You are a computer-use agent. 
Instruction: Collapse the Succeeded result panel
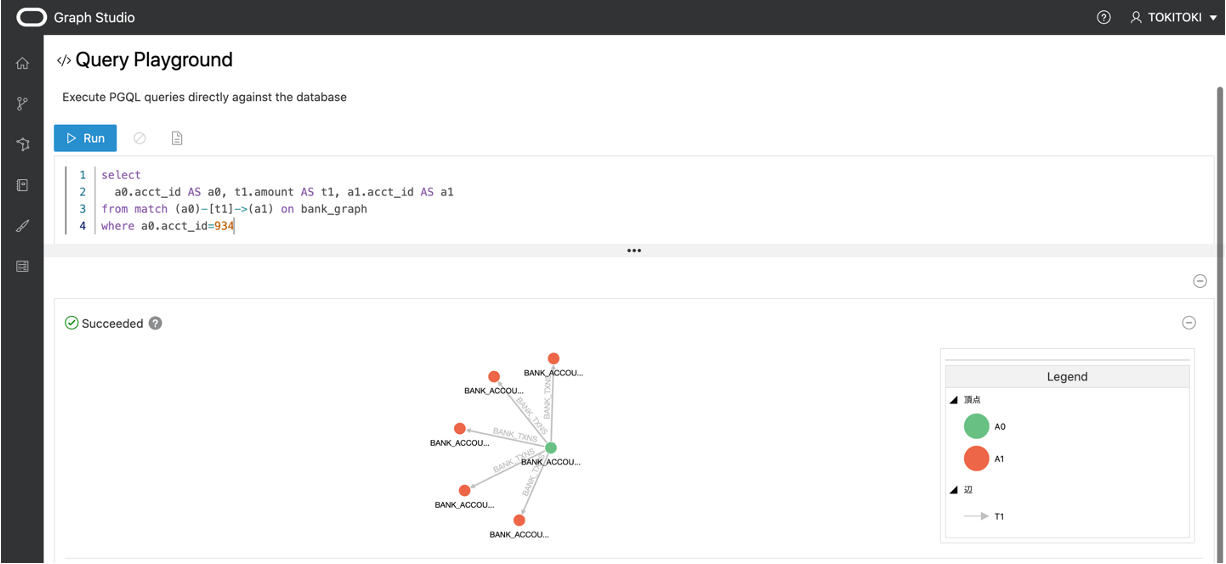click(x=1189, y=322)
